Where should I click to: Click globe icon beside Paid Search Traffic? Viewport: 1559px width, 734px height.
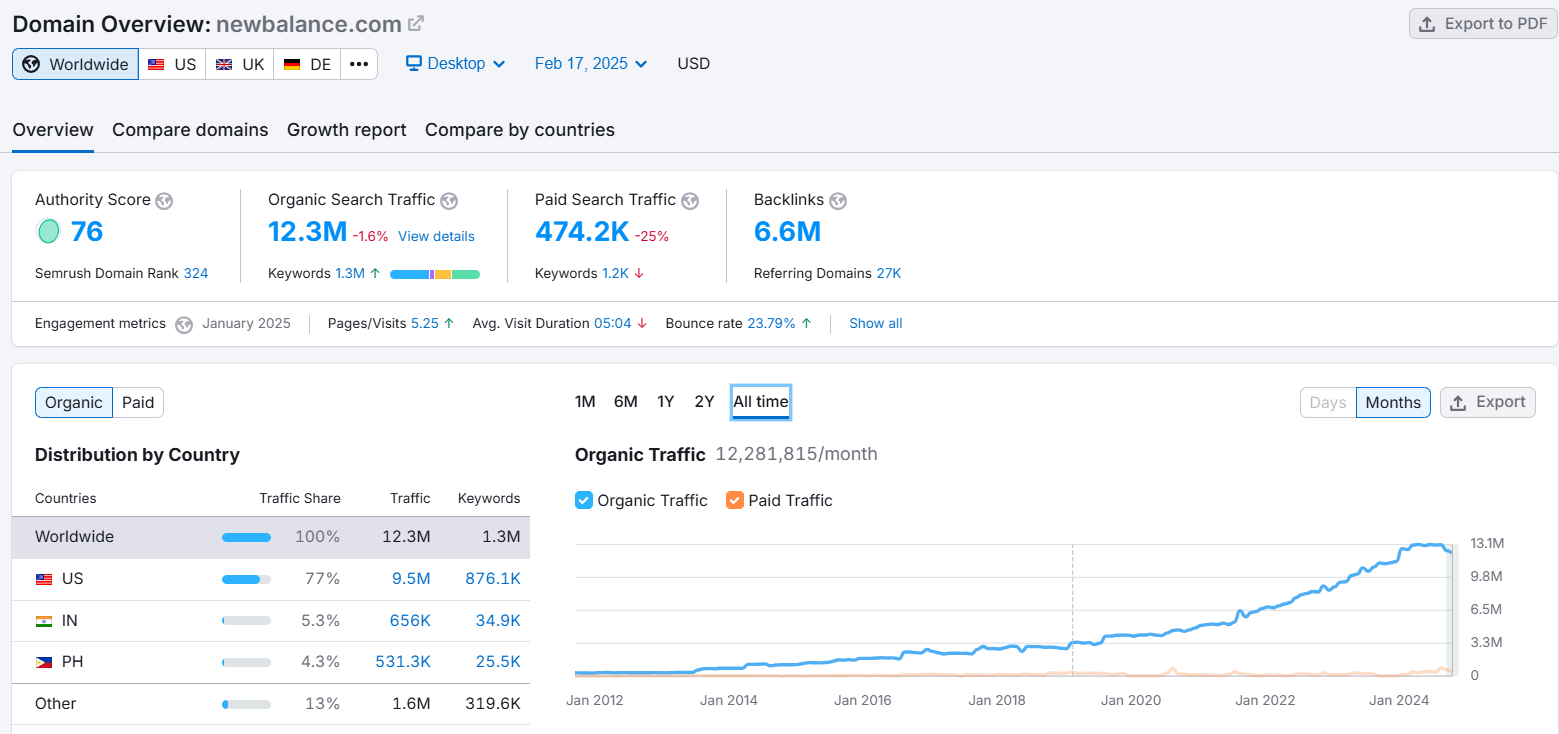pos(690,201)
